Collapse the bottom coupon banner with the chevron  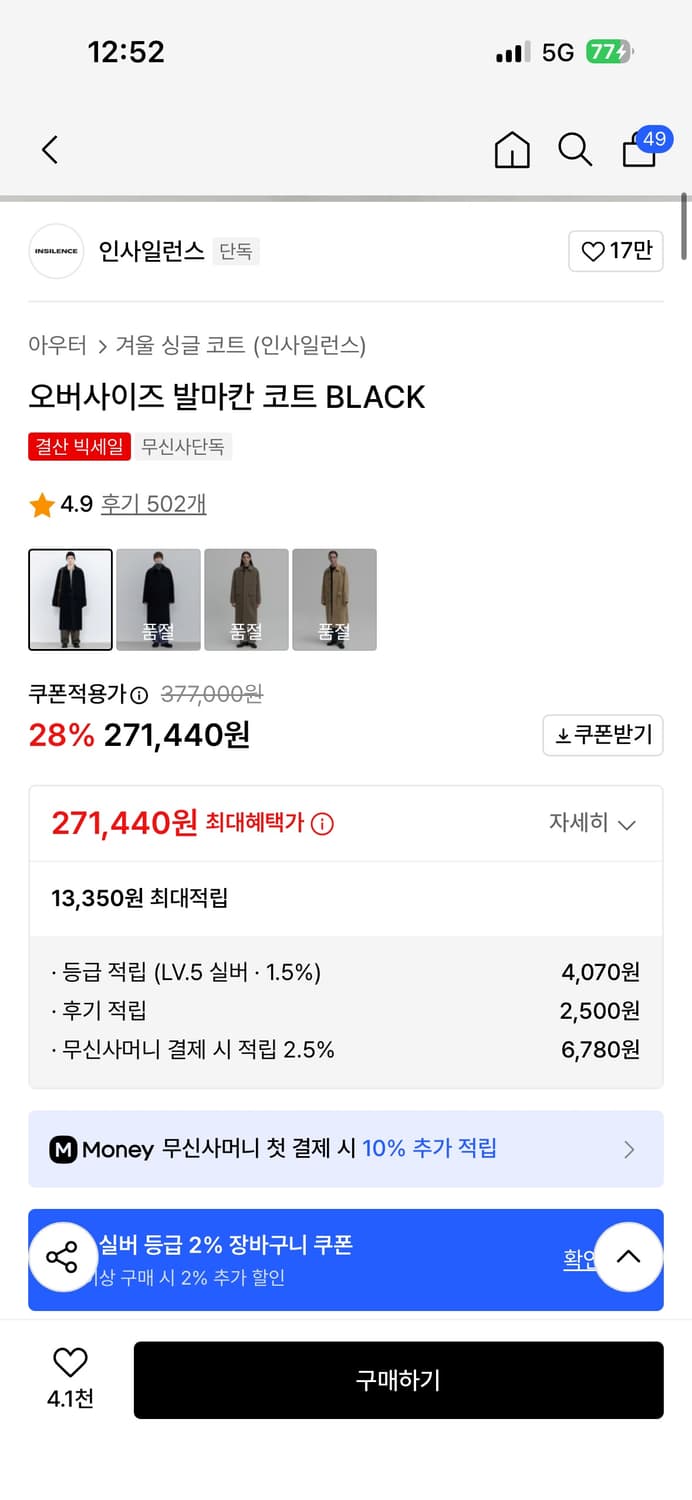tap(629, 1257)
